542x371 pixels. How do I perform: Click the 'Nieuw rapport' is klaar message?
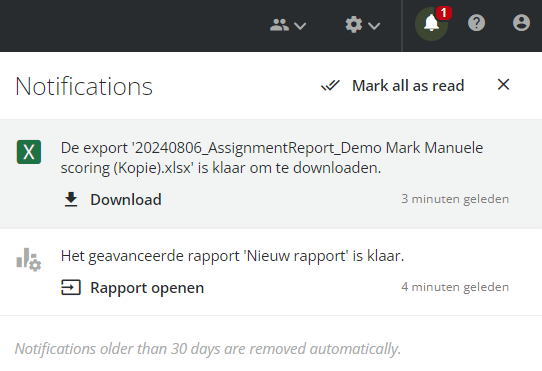pos(232,256)
